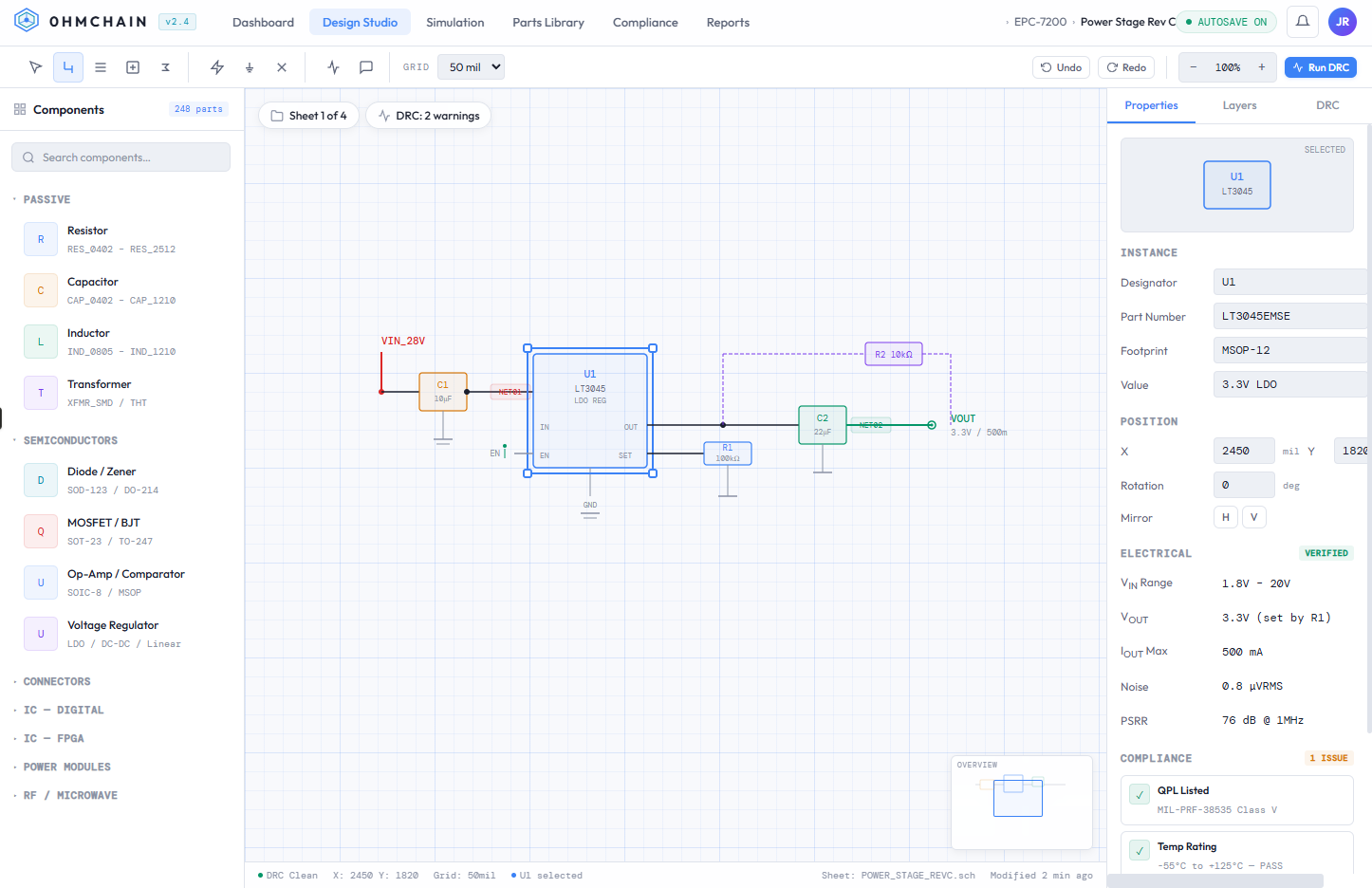Switch to the DRC tab

coord(1327,105)
